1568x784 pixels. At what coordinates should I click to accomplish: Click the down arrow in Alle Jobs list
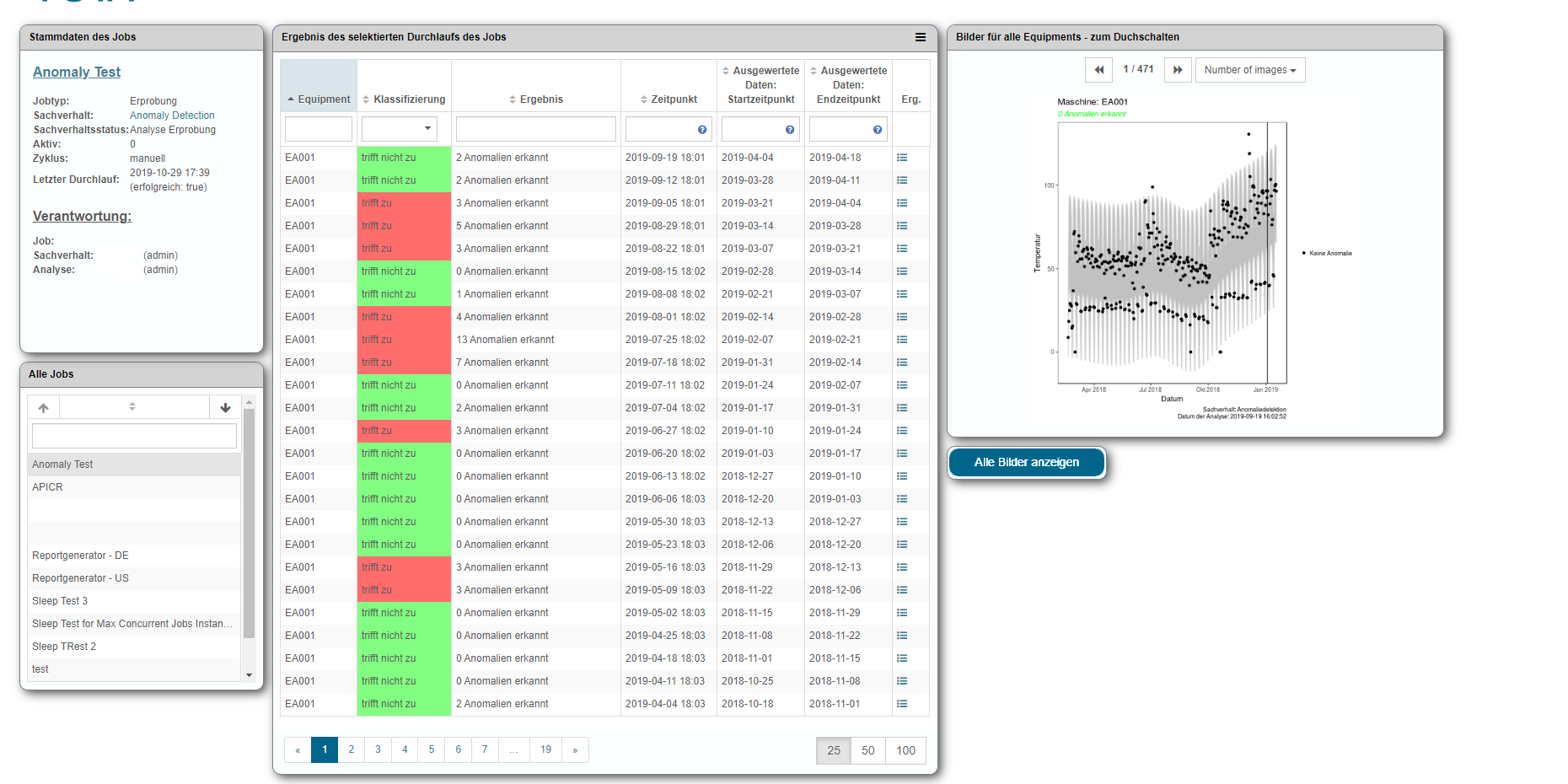tap(225, 407)
